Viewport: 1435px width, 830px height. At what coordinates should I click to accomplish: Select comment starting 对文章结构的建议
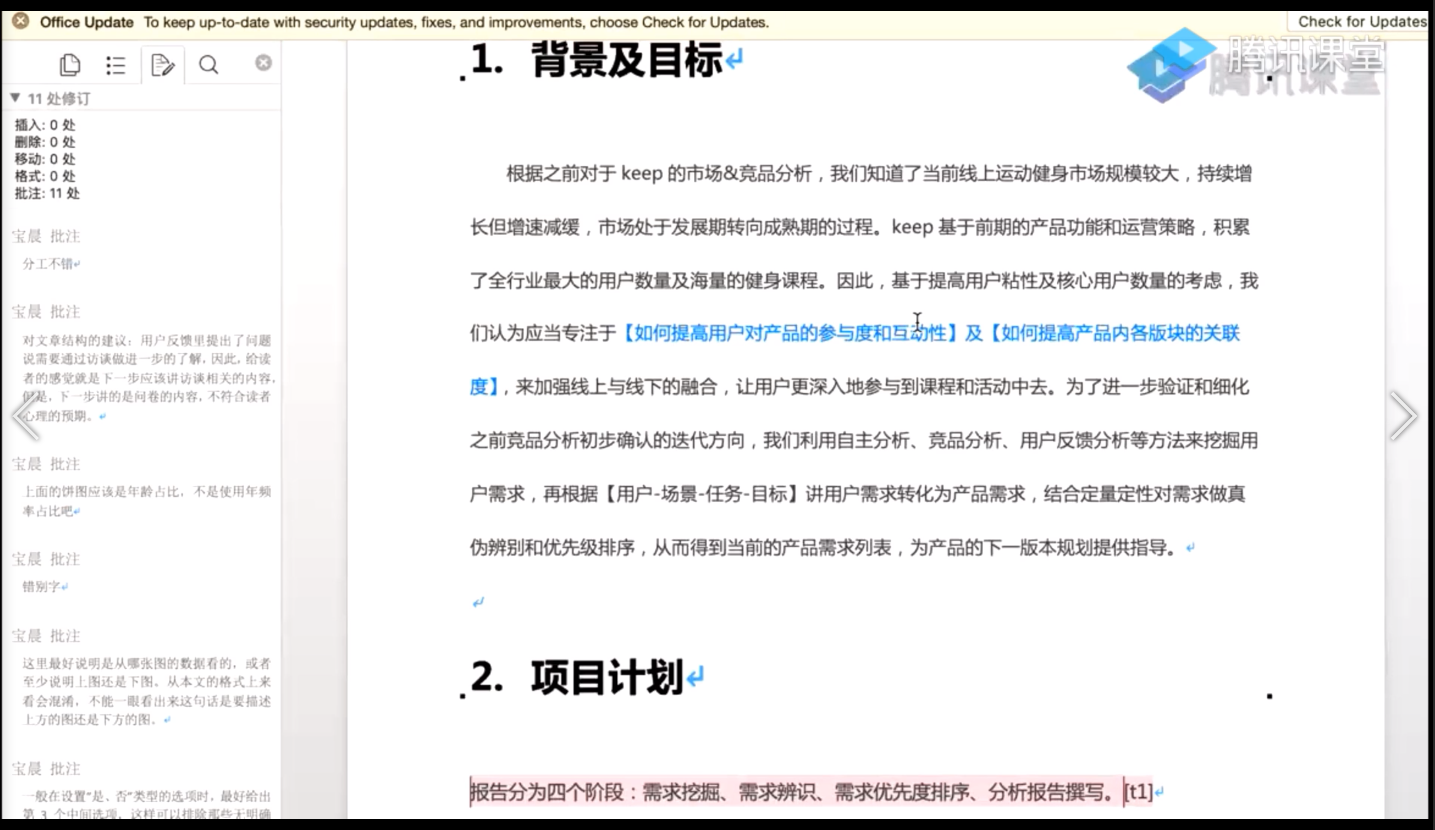coord(148,378)
